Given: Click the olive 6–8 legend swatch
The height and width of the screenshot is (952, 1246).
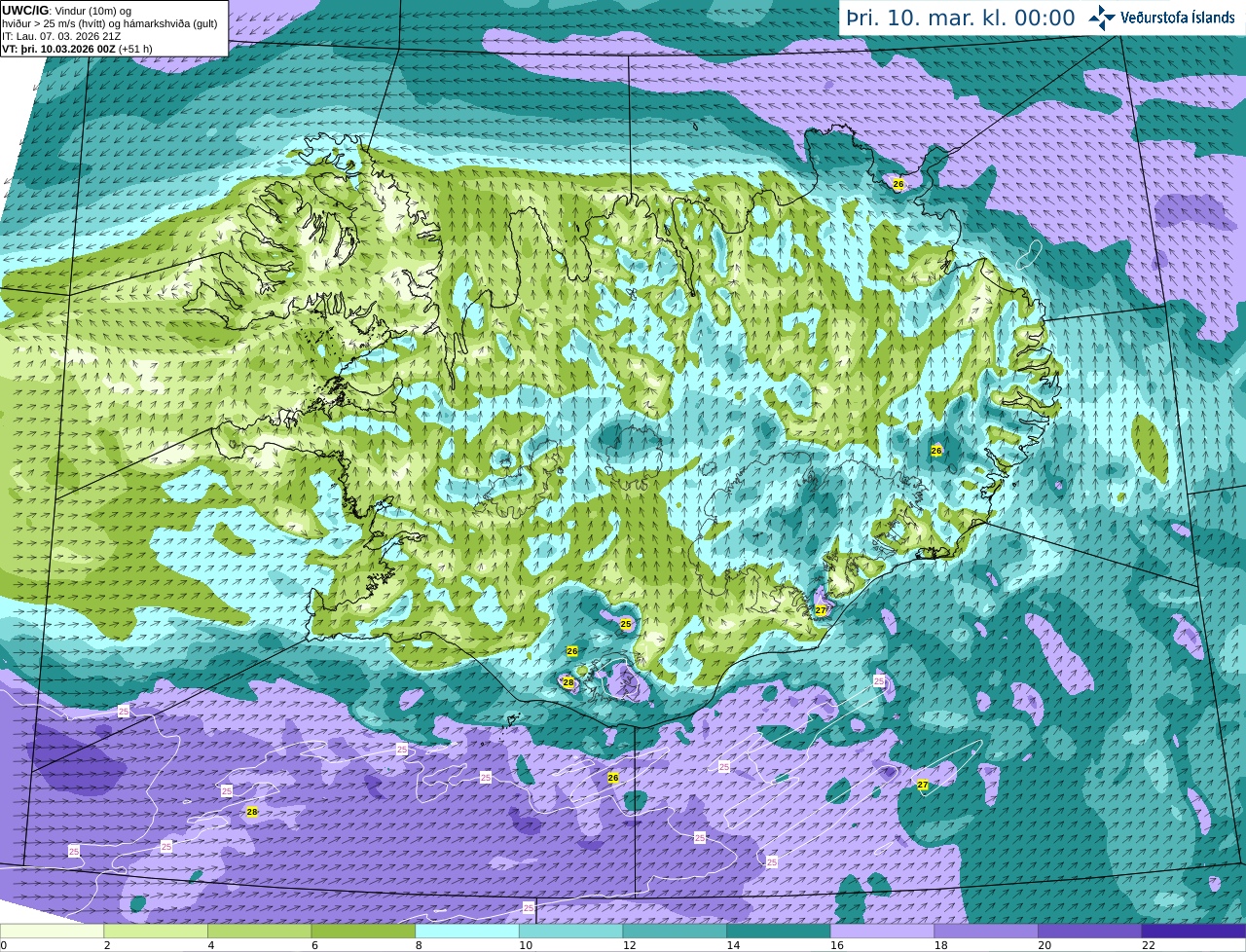Looking at the screenshot, I should point(363,932).
